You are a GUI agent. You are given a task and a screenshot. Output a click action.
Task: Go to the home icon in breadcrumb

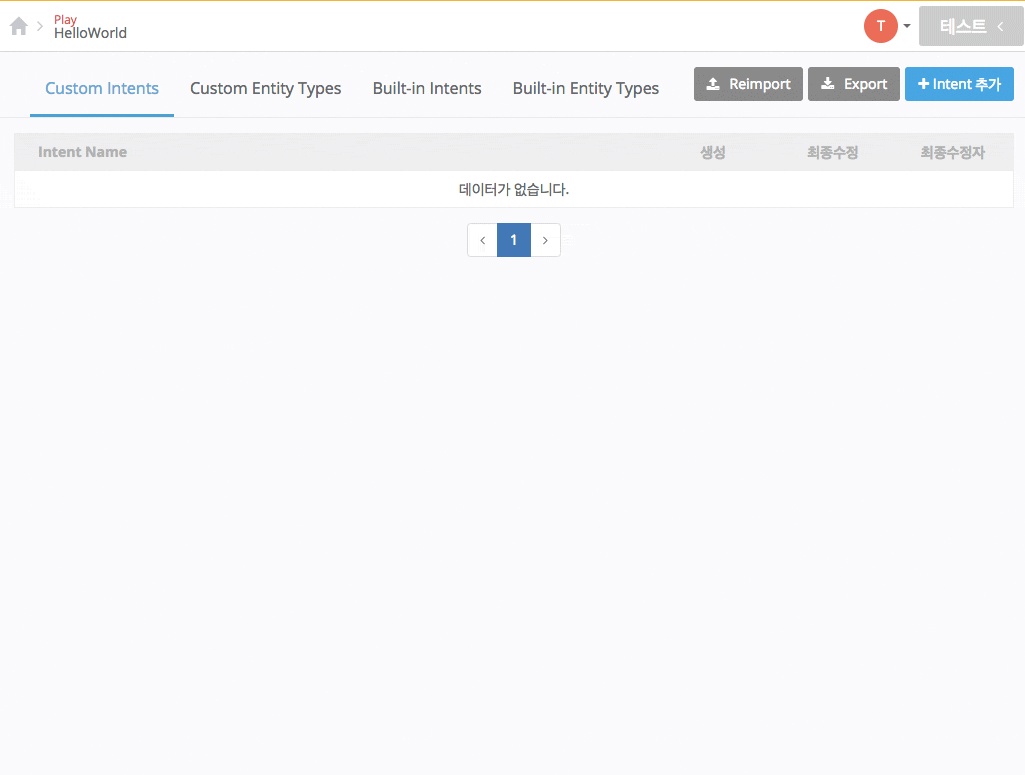pyautogui.click(x=18, y=27)
